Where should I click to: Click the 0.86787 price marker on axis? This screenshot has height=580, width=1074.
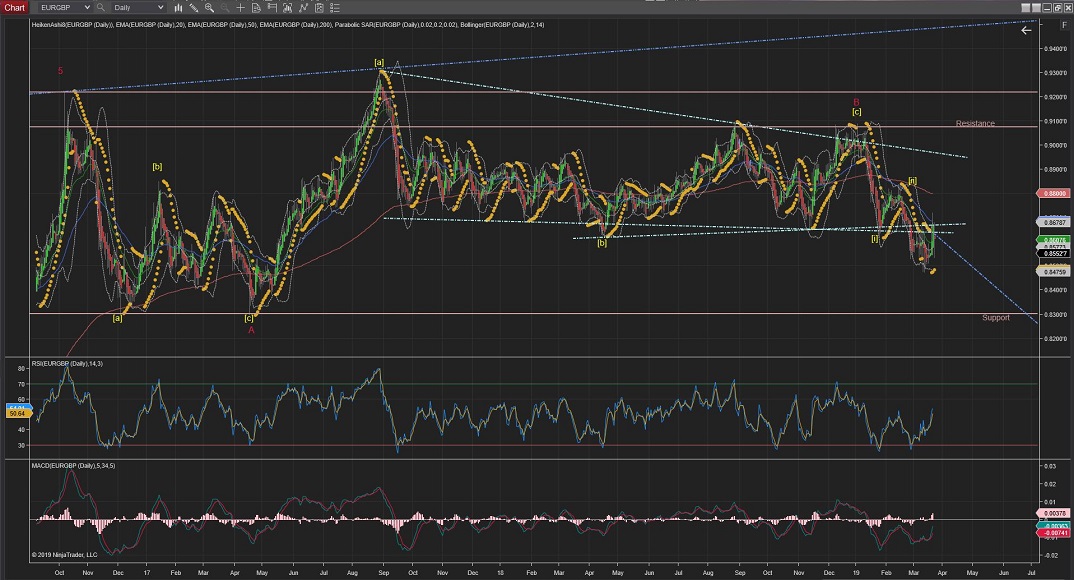pos(1055,222)
